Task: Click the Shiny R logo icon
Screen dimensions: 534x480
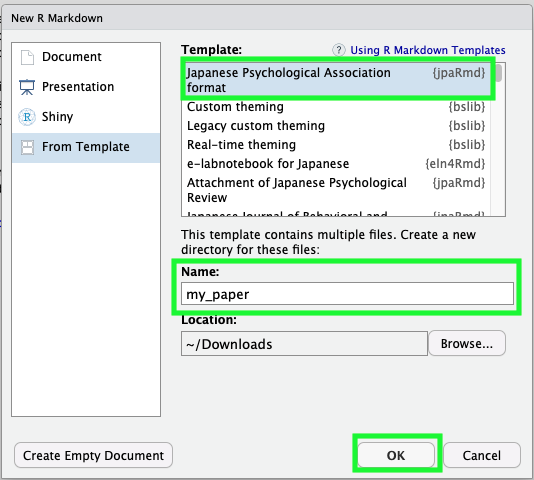Action: pos(27,117)
